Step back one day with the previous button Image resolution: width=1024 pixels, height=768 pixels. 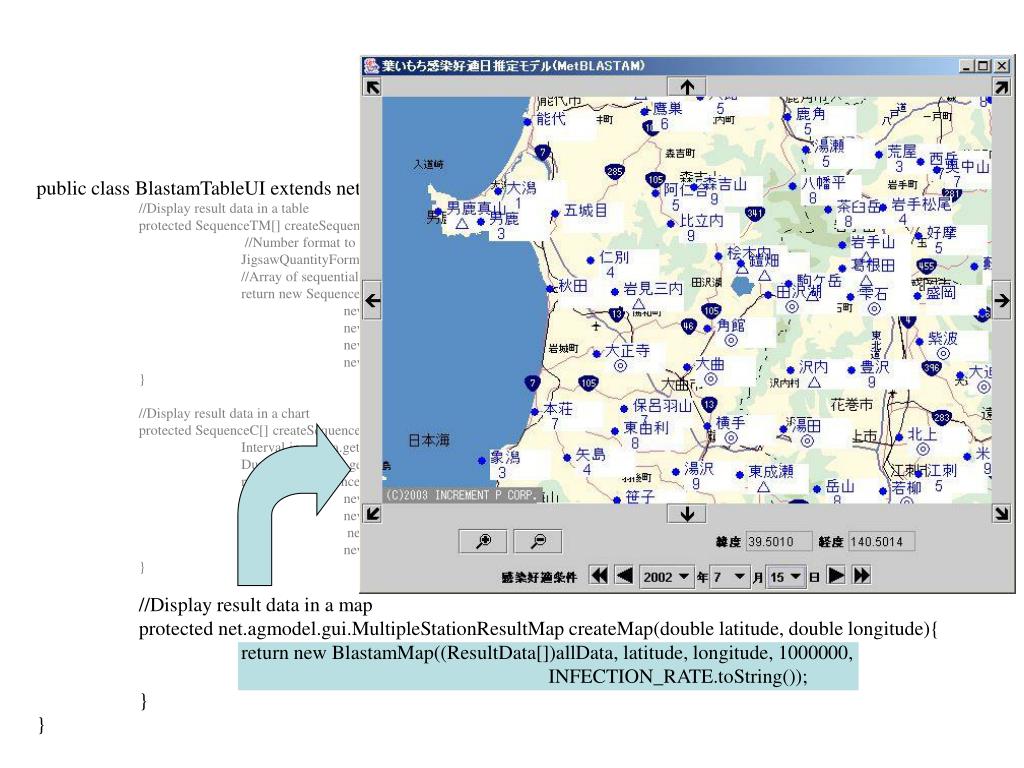point(625,575)
